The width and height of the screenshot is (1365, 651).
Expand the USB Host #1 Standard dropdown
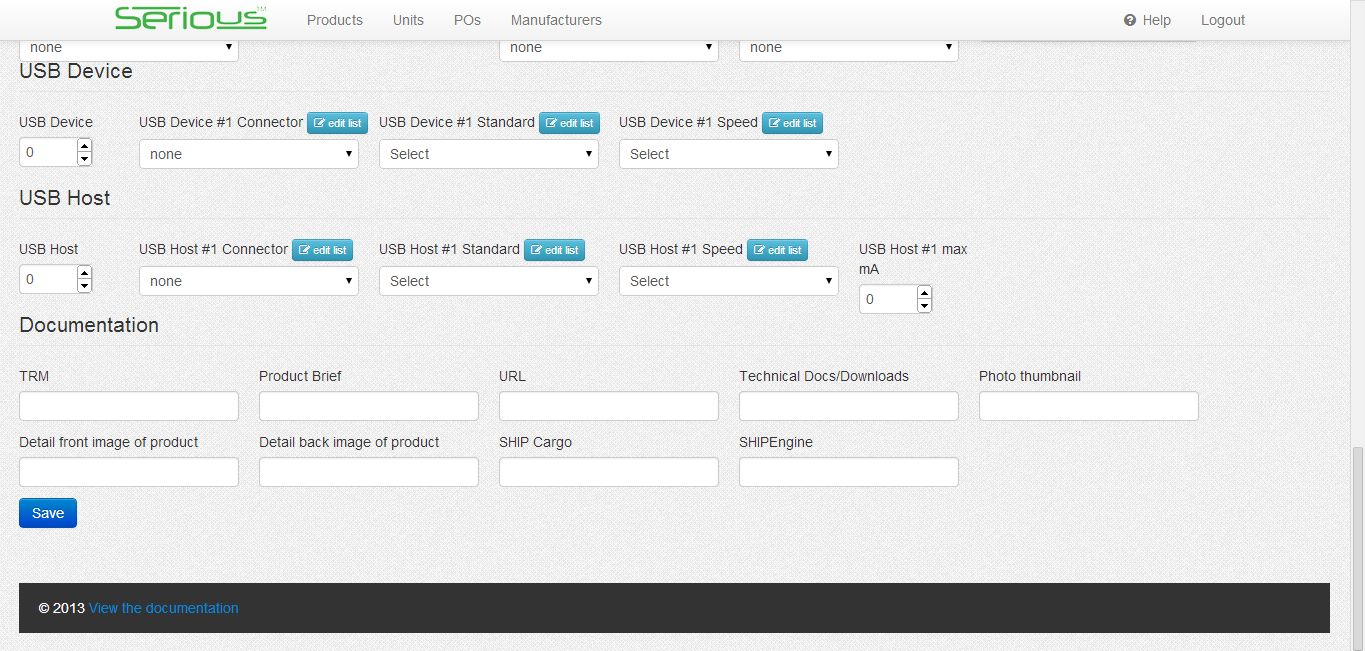[x=488, y=281]
